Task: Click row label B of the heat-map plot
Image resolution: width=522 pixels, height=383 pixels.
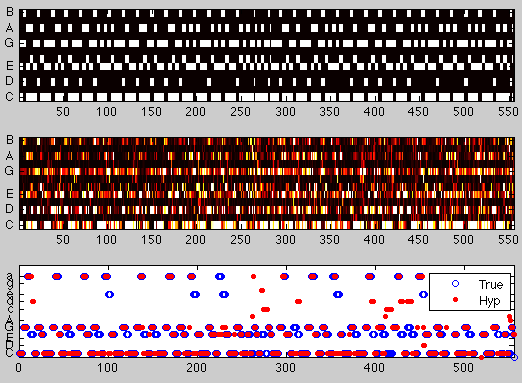Action: 10,140
